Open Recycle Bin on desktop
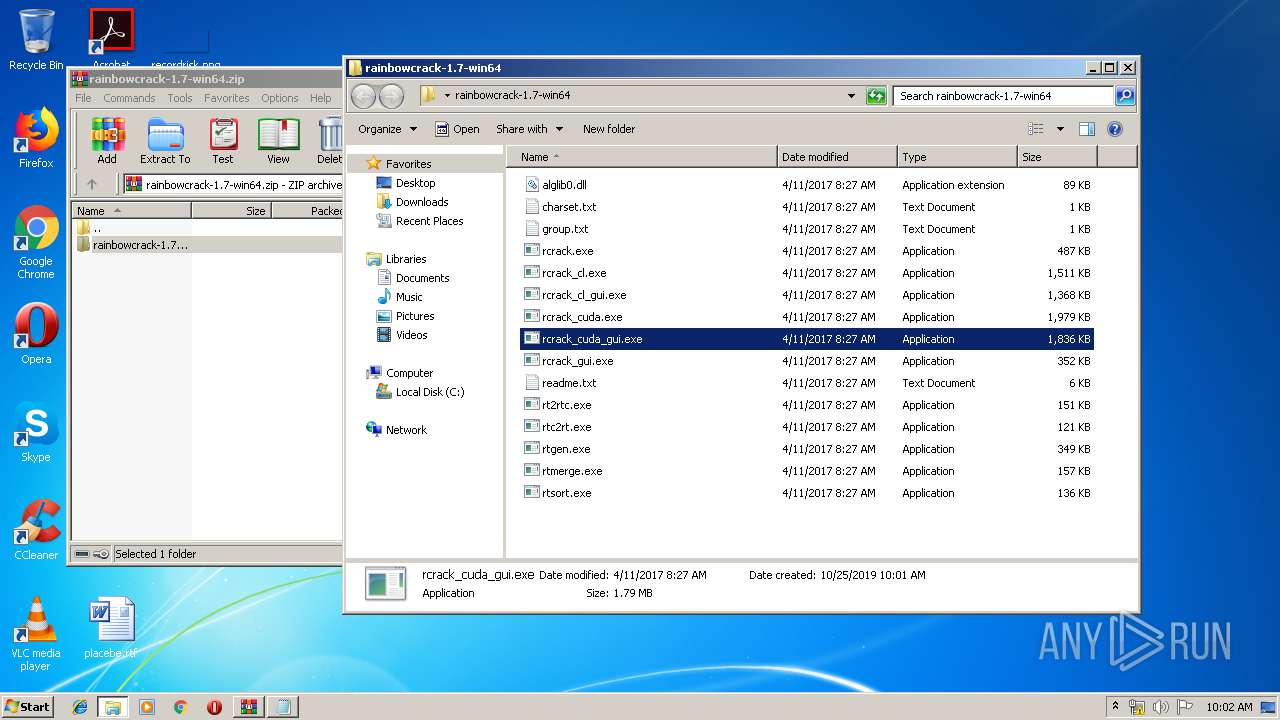The height and width of the screenshot is (720, 1280). pyautogui.click(x=36, y=40)
